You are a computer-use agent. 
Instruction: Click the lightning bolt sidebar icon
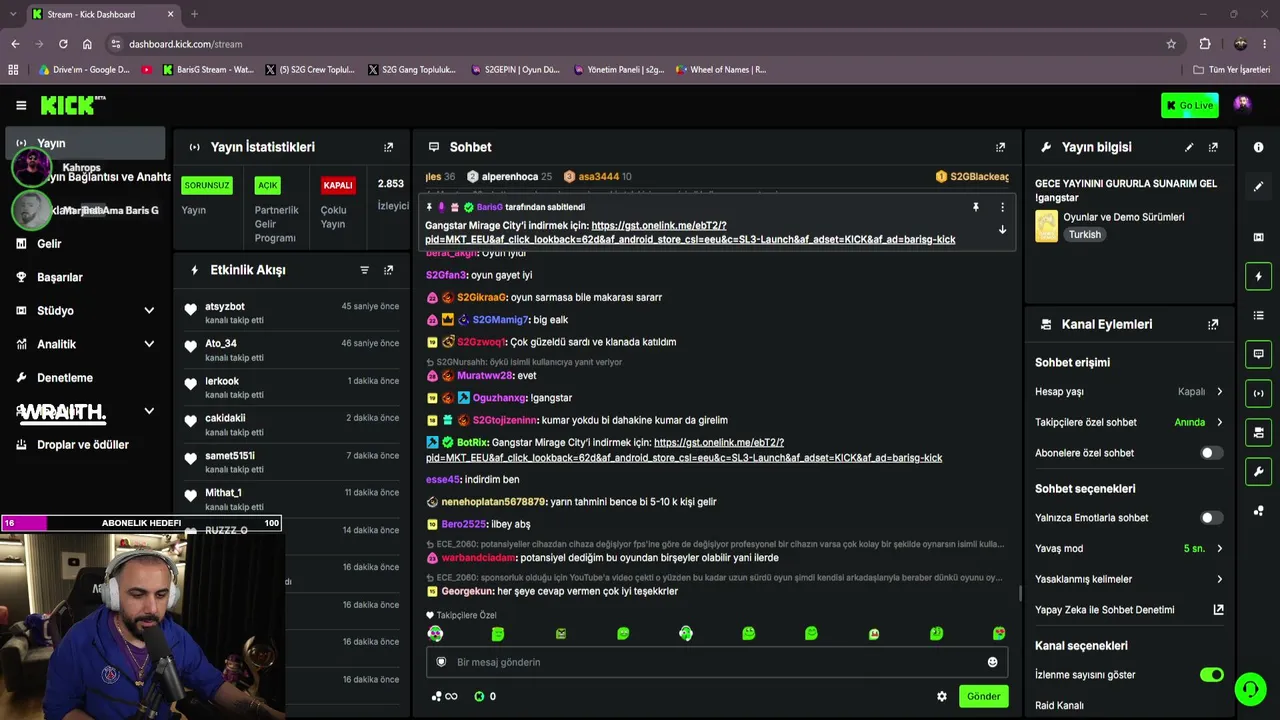click(x=1258, y=276)
